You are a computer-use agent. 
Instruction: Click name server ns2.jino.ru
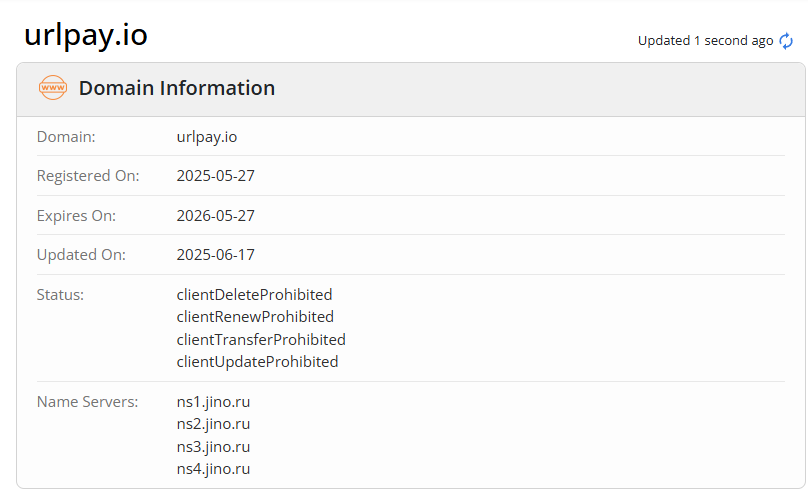tap(213, 424)
